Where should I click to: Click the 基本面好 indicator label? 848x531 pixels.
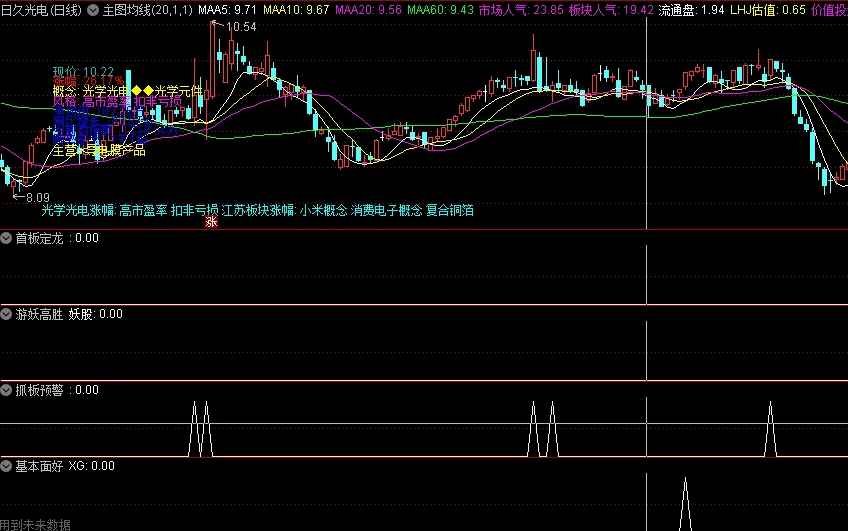(39, 466)
